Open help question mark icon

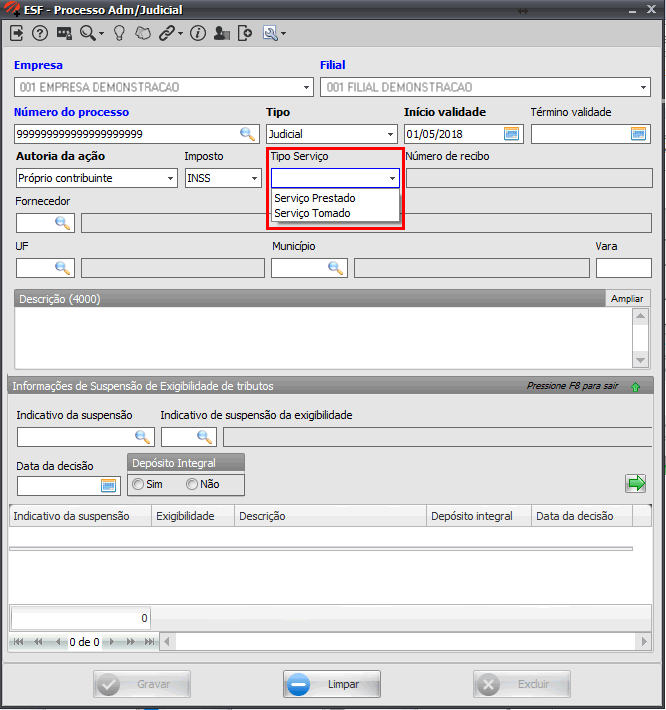click(40, 33)
